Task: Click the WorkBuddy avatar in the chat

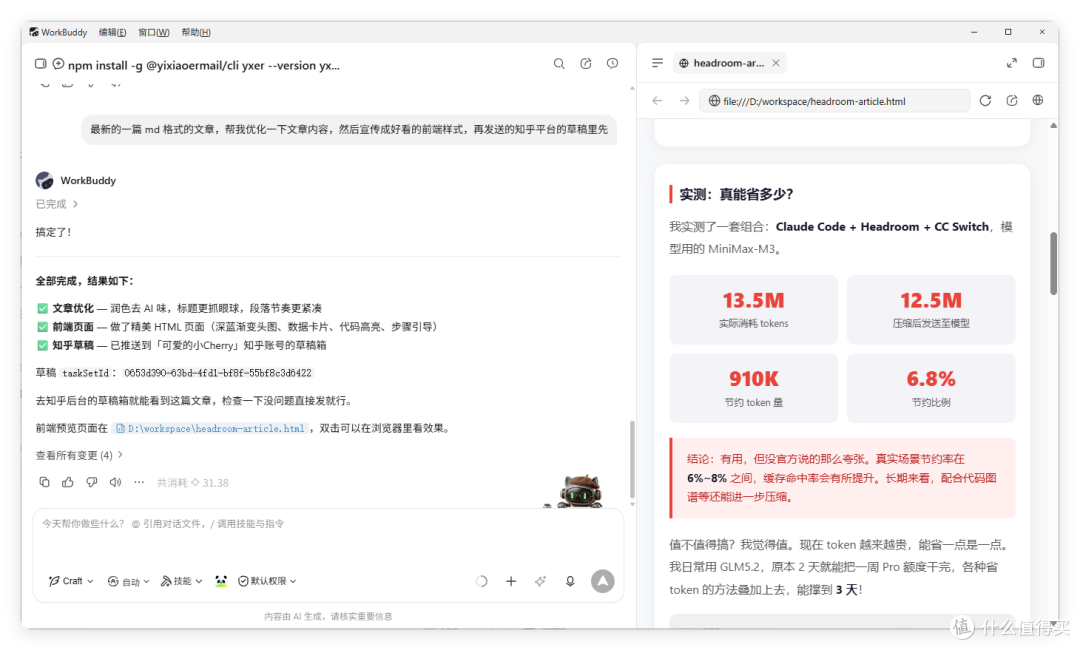Action: click(x=45, y=180)
